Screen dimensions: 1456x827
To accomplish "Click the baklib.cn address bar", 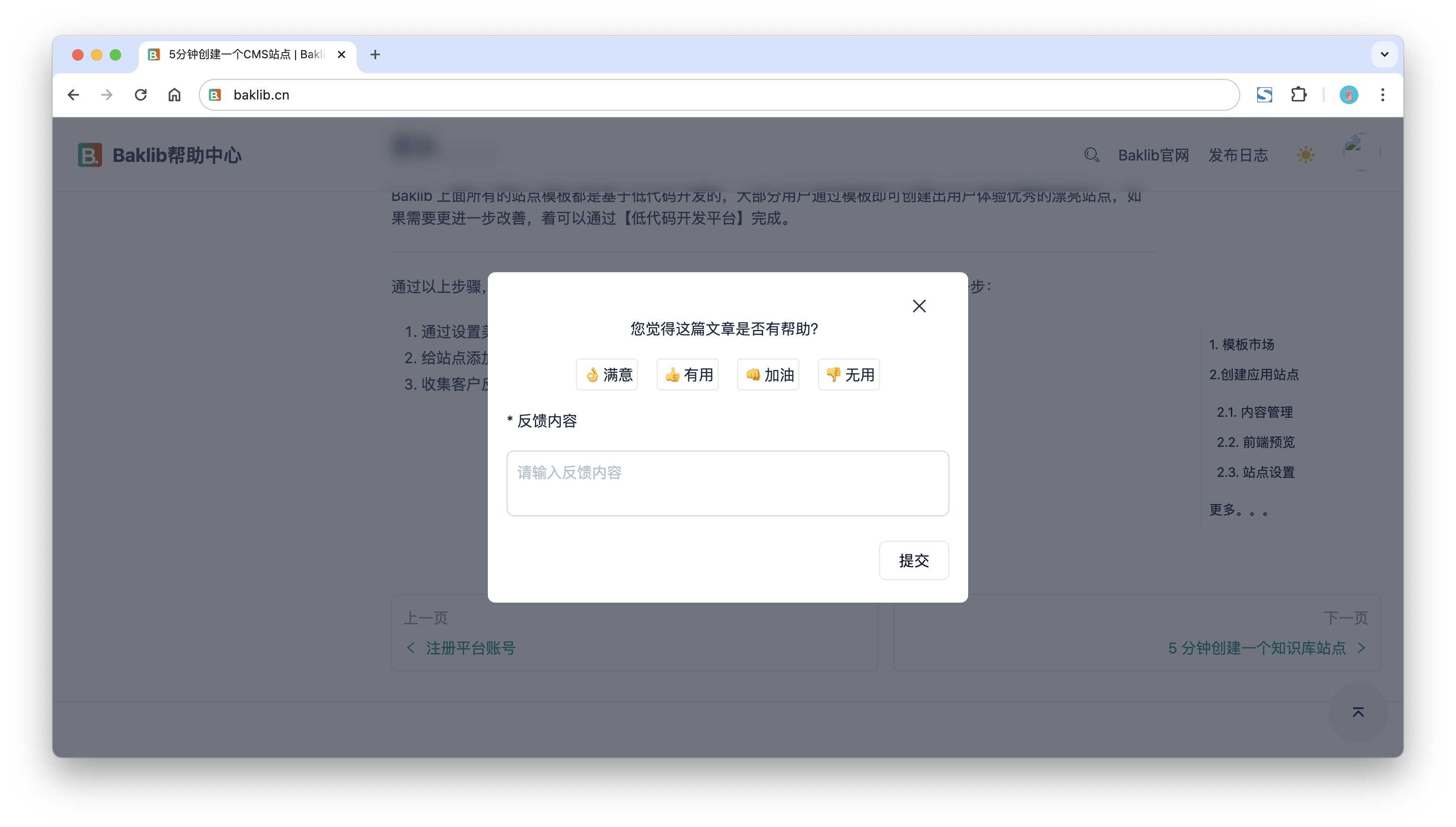I will [719, 95].
